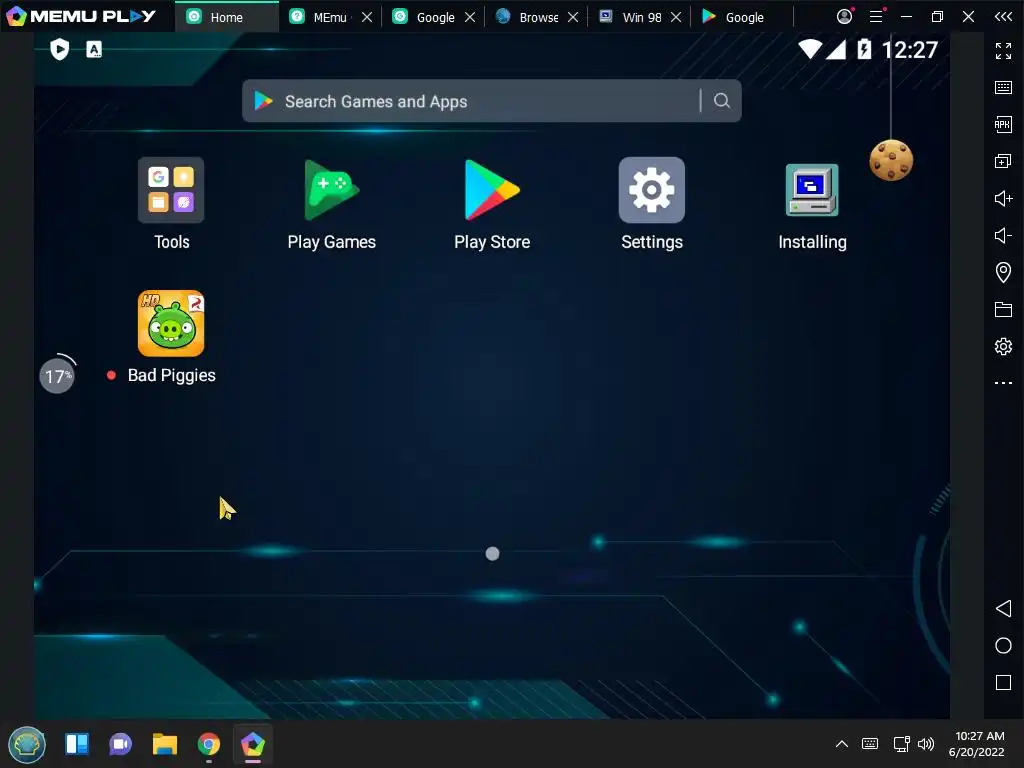Viewport: 1024px width, 768px height.
Task: Install an APK from sidebar
Action: (x=1003, y=124)
